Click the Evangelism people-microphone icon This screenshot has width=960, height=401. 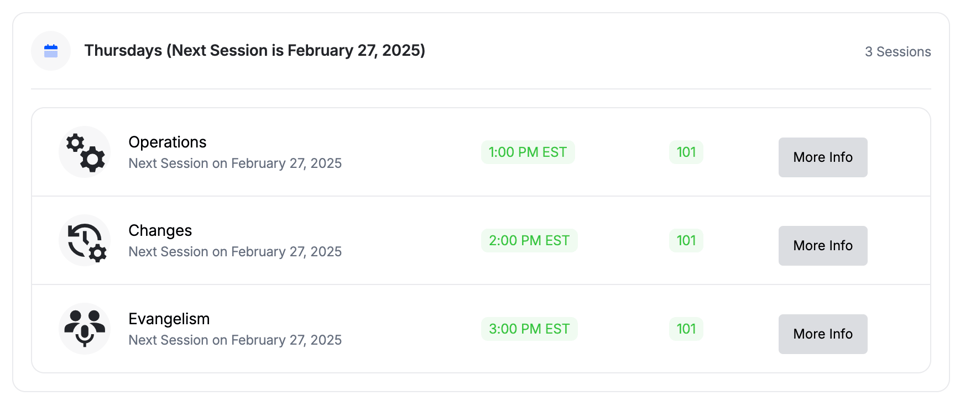pyautogui.click(x=85, y=328)
